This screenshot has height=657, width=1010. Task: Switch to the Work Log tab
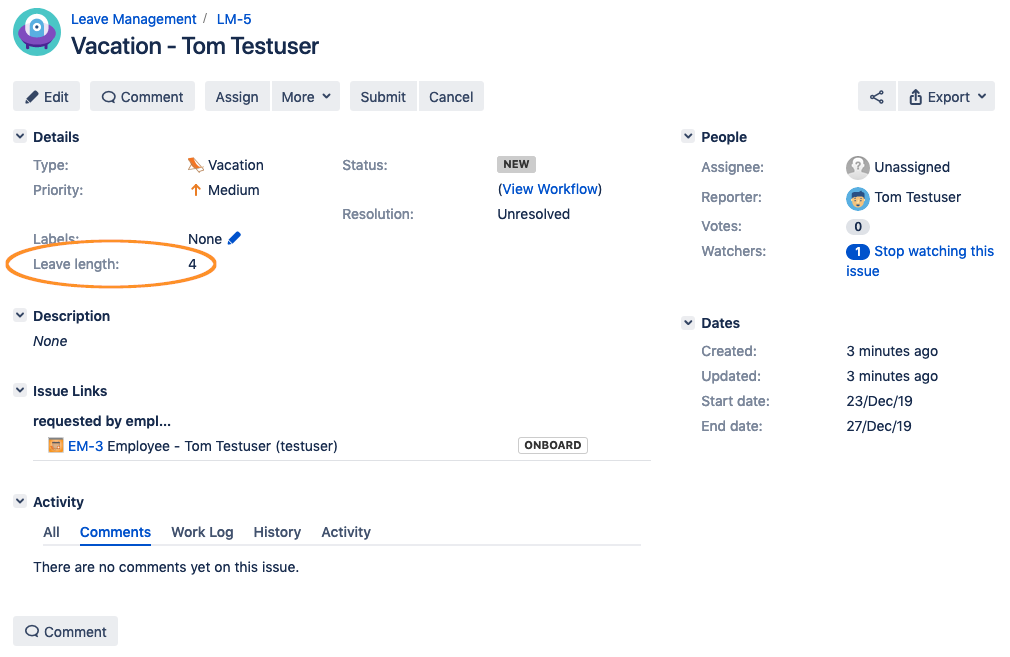point(202,532)
